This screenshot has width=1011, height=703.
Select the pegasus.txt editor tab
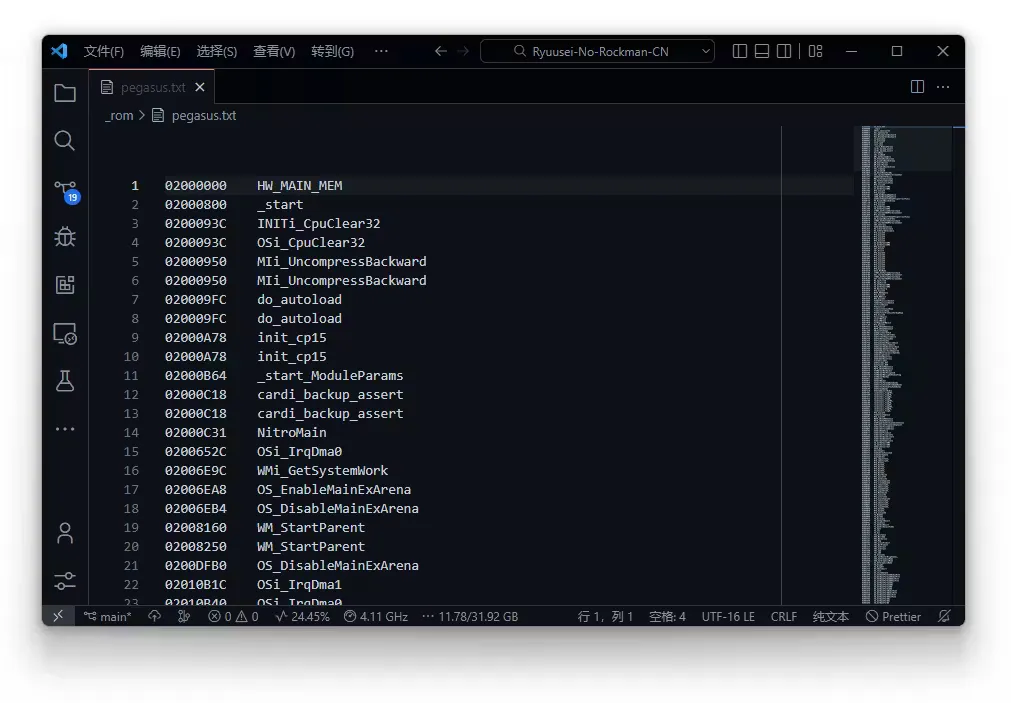152,87
